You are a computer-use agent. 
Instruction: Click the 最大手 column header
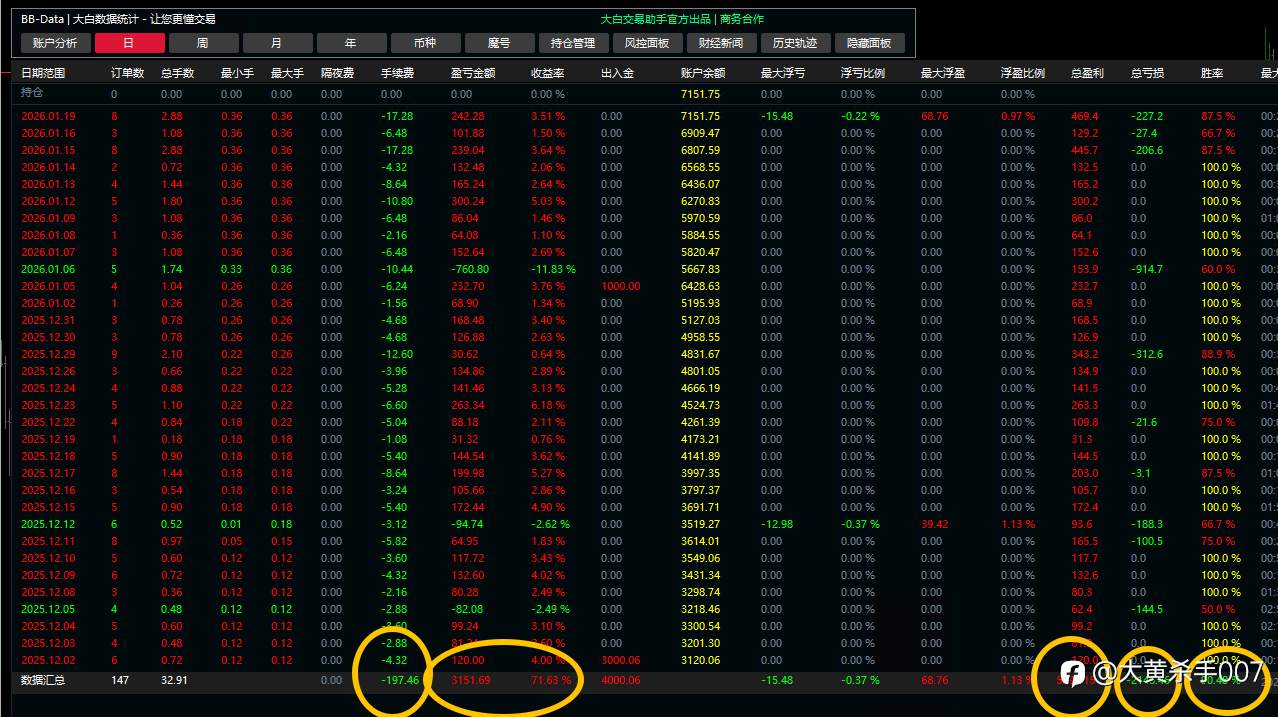point(287,73)
